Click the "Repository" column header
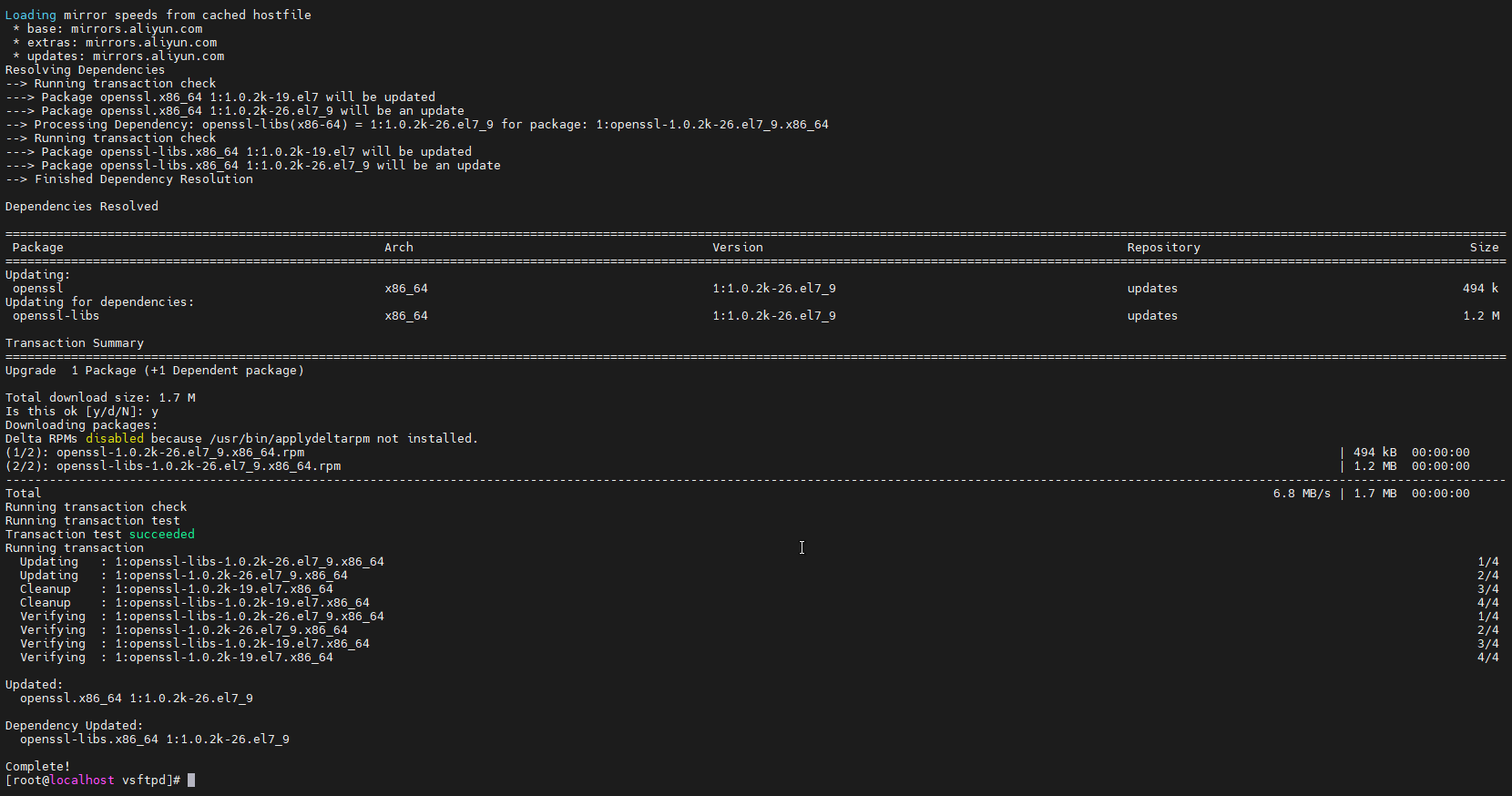Viewport: 1512px width, 796px height. pos(1163,248)
